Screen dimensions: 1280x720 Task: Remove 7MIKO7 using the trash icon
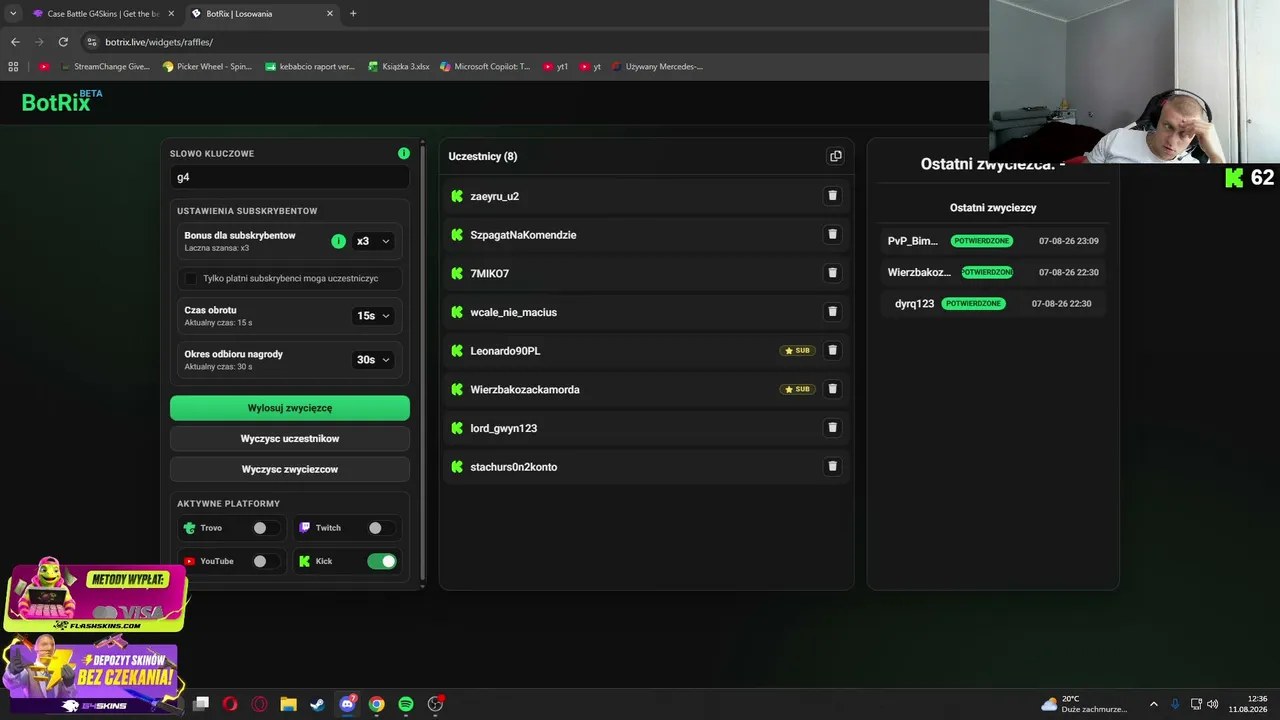point(832,273)
